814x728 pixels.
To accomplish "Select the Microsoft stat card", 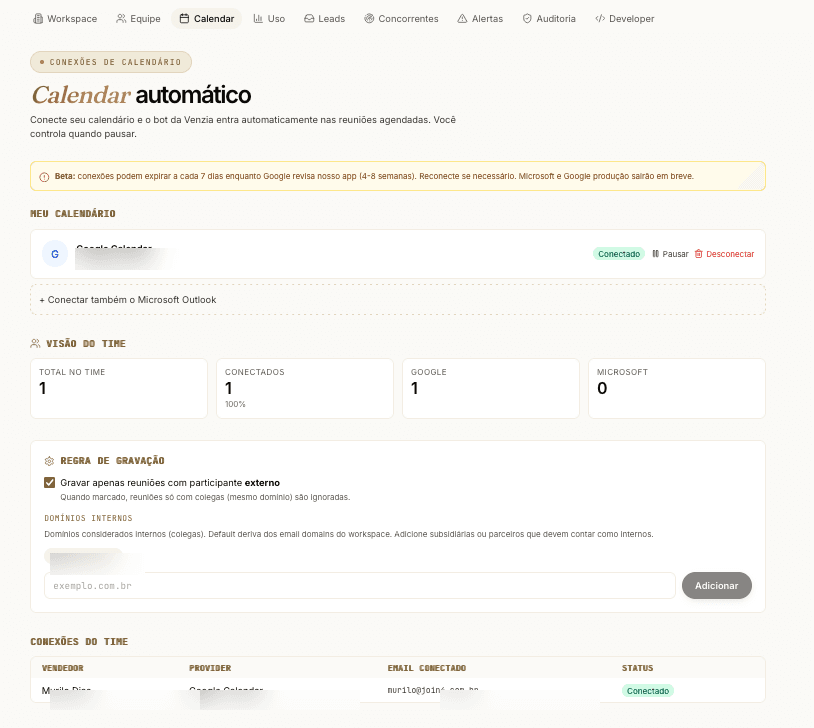I will pos(676,388).
